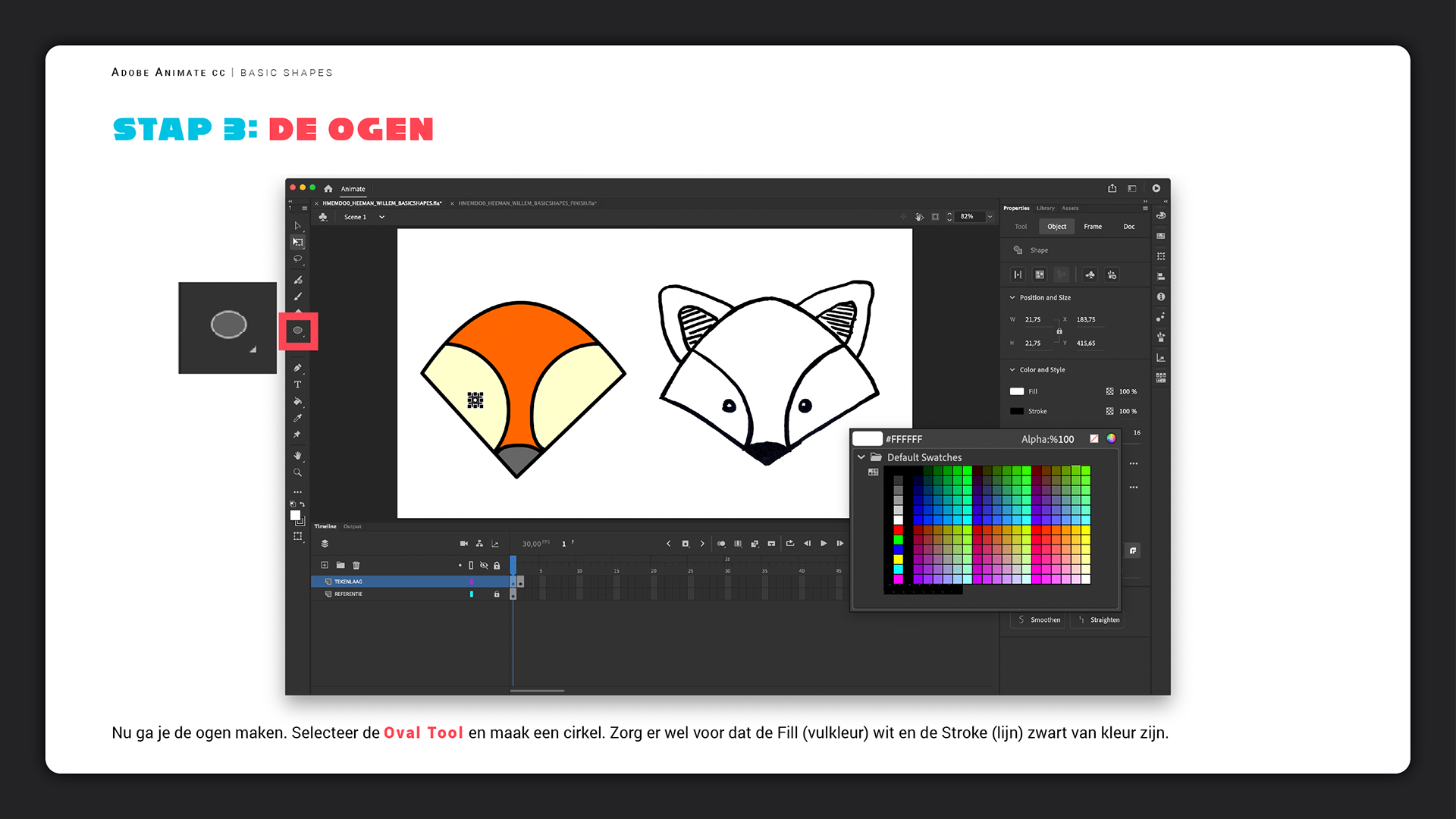Select the Text tool
The height and width of the screenshot is (819, 1456).
click(297, 384)
